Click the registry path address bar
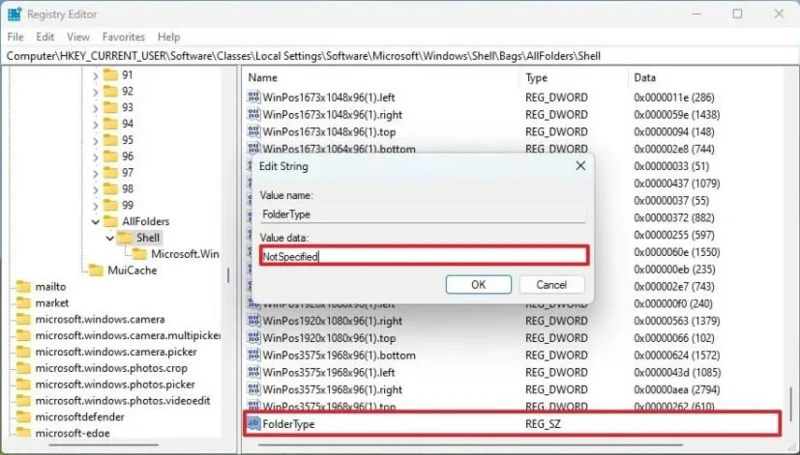Image resolution: width=800 pixels, height=455 pixels. coord(400,56)
